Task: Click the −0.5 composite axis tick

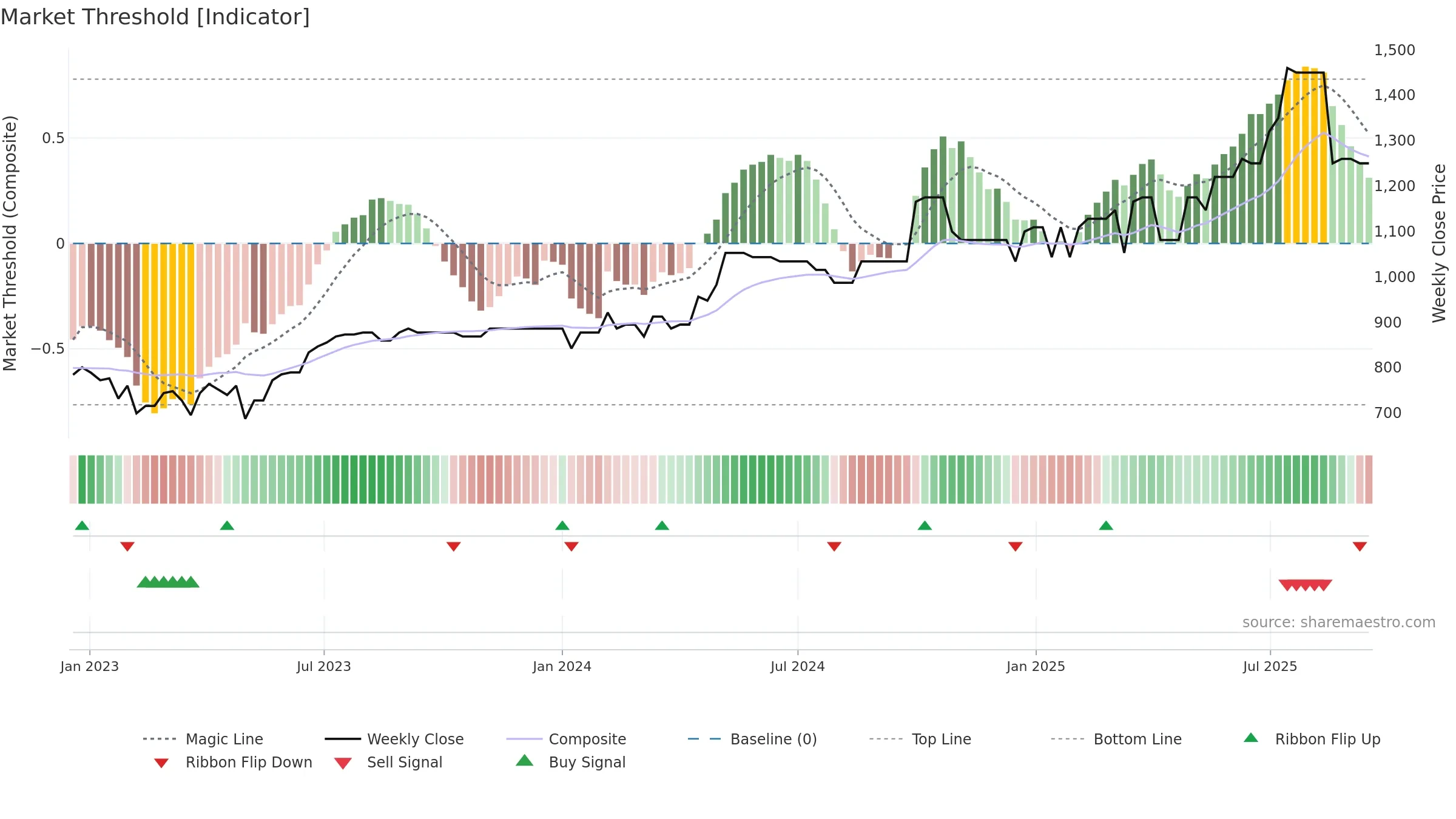Action: [x=48, y=349]
